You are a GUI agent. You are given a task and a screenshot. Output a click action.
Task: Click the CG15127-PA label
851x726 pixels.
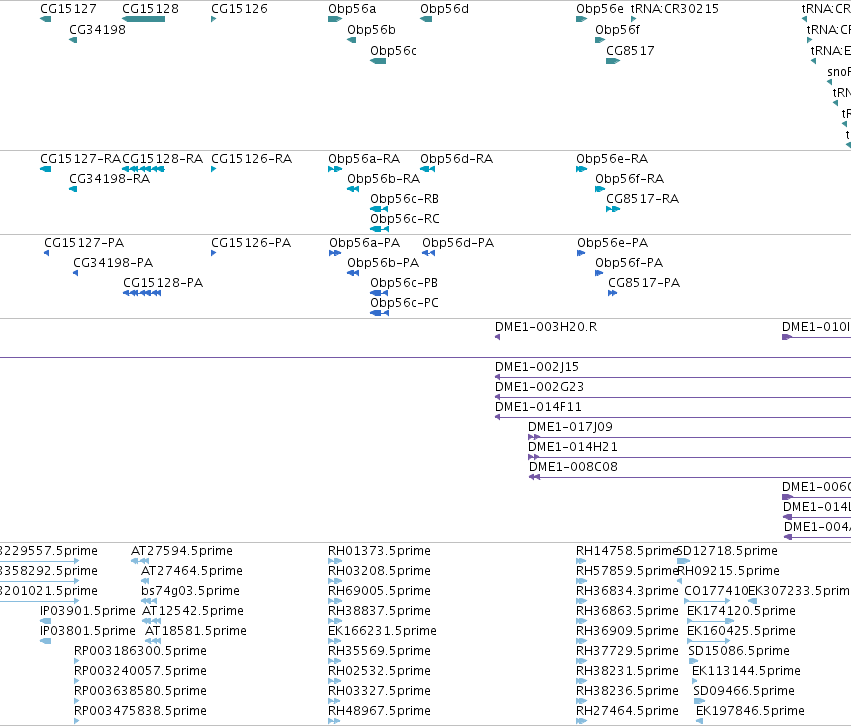pos(84,243)
